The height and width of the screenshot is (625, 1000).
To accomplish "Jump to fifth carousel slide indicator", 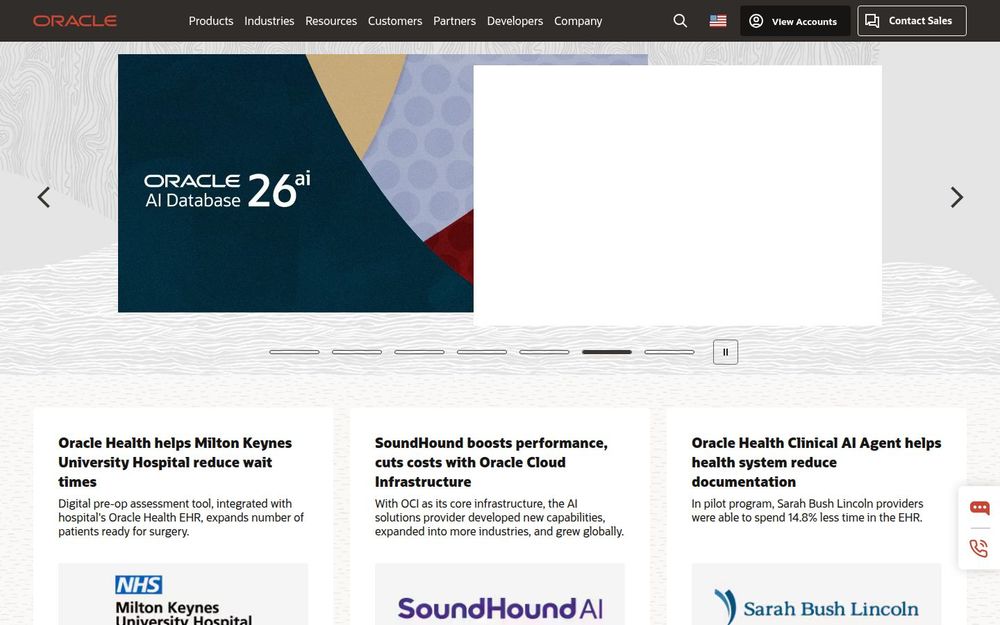I will [544, 352].
